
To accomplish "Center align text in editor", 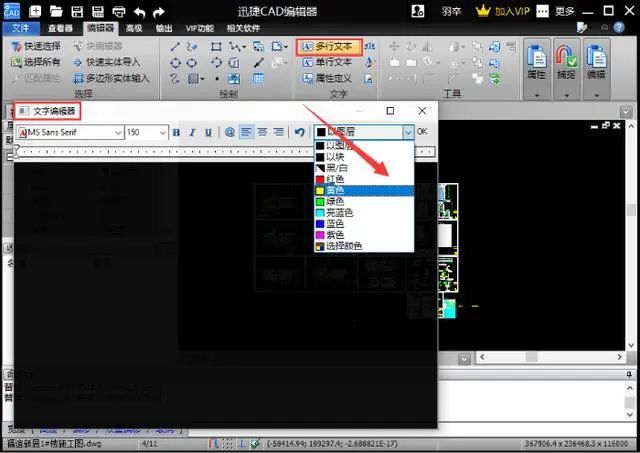I will pyautogui.click(x=262, y=132).
